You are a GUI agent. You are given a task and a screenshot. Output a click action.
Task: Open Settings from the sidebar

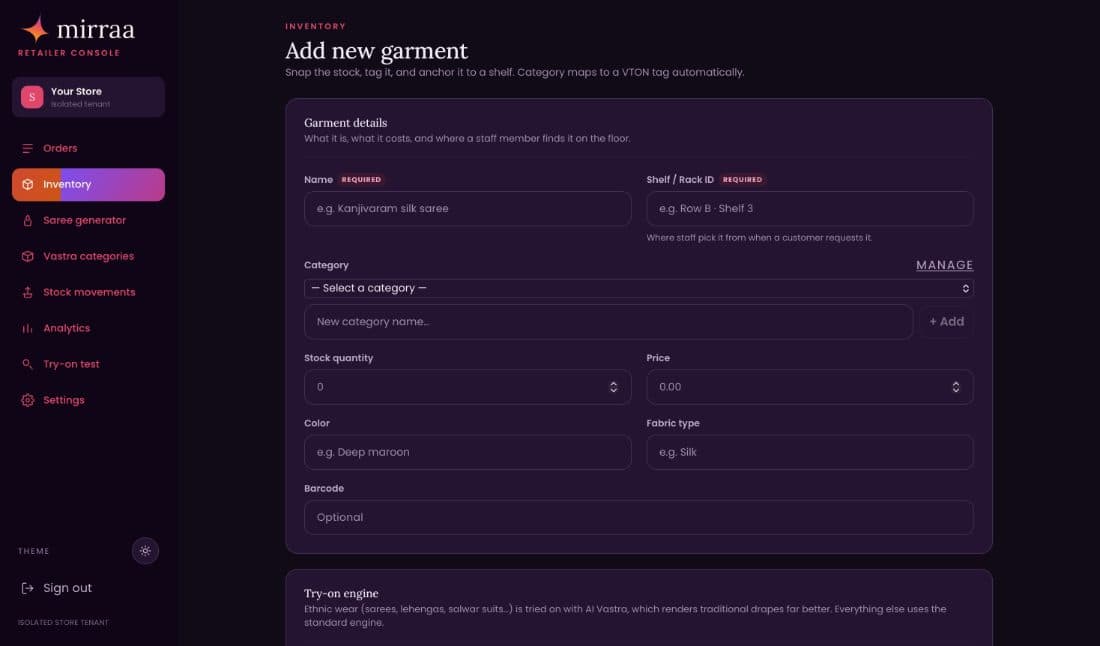pos(88,401)
